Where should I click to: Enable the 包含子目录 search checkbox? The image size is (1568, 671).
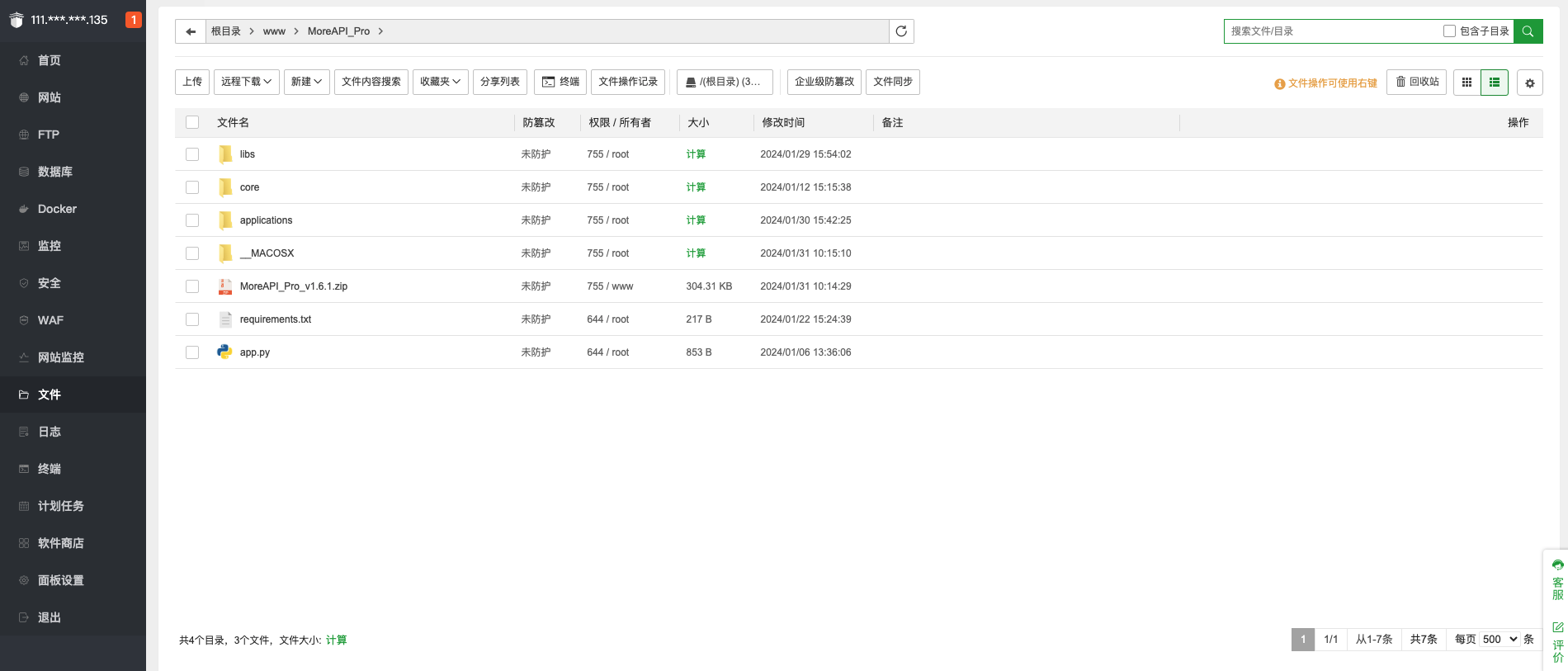coord(1449,31)
